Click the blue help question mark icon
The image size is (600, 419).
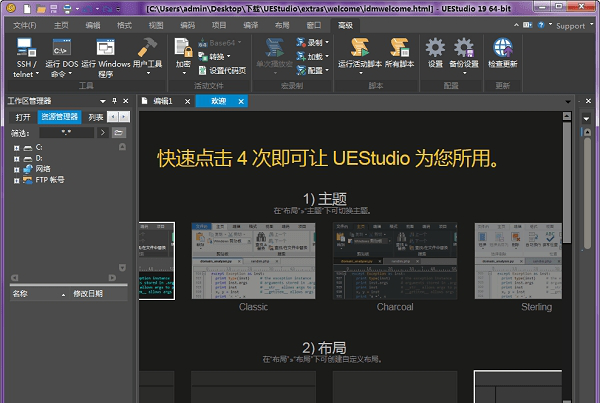click(541, 25)
